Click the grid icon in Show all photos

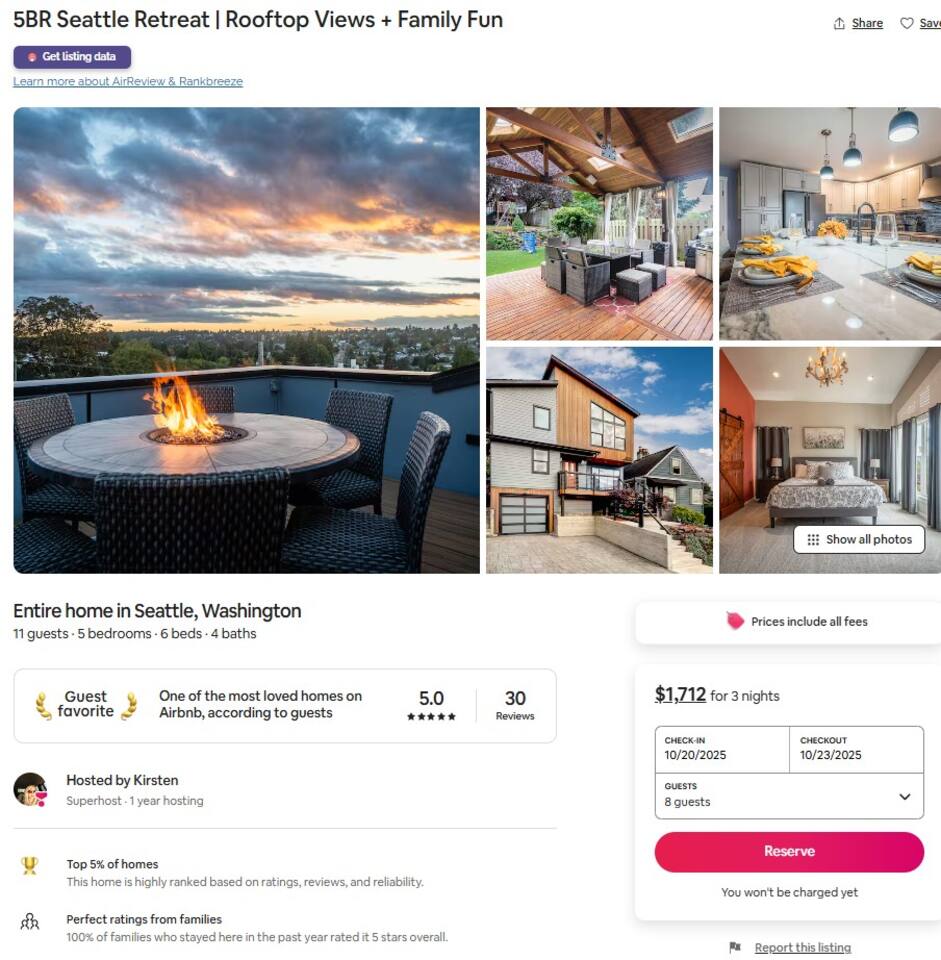[x=812, y=539]
